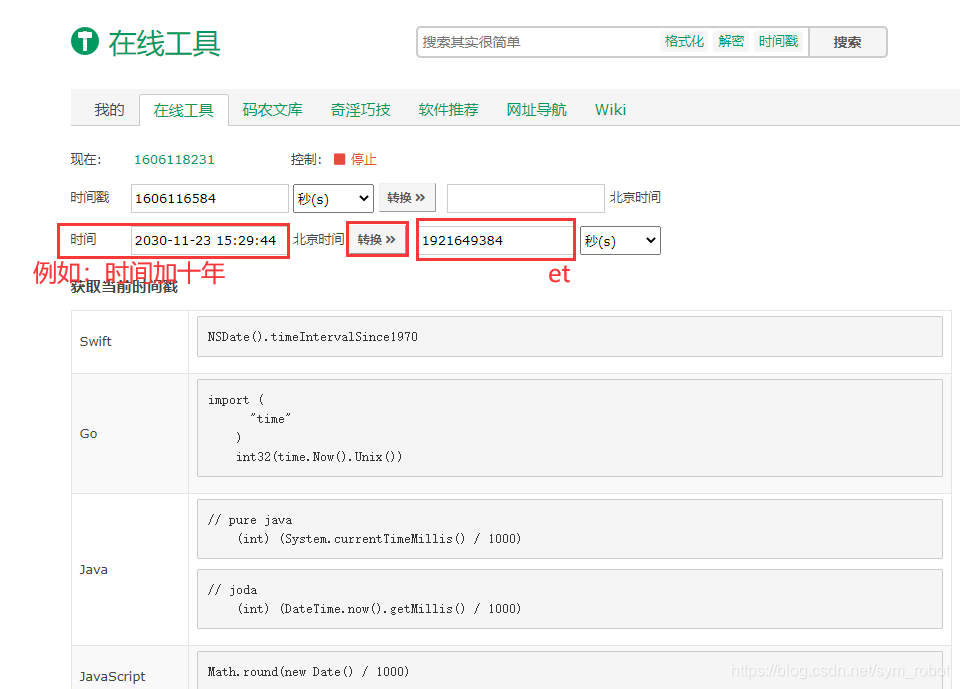This screenshot has height=689, width=960.
Task: Click the joda DateTime code block
Action: tap(569, 599)
